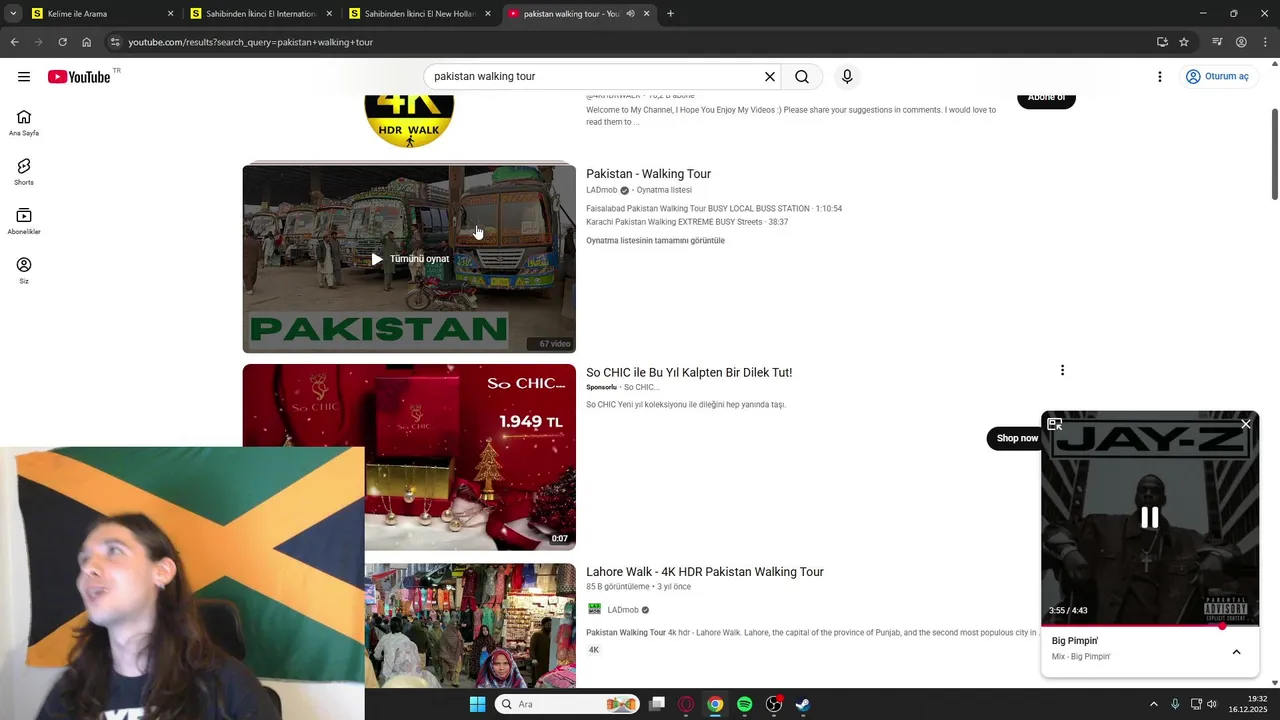Open Shorts in the sidebar
Viewport: 1280px width, 720px height.
click(24, 172)
